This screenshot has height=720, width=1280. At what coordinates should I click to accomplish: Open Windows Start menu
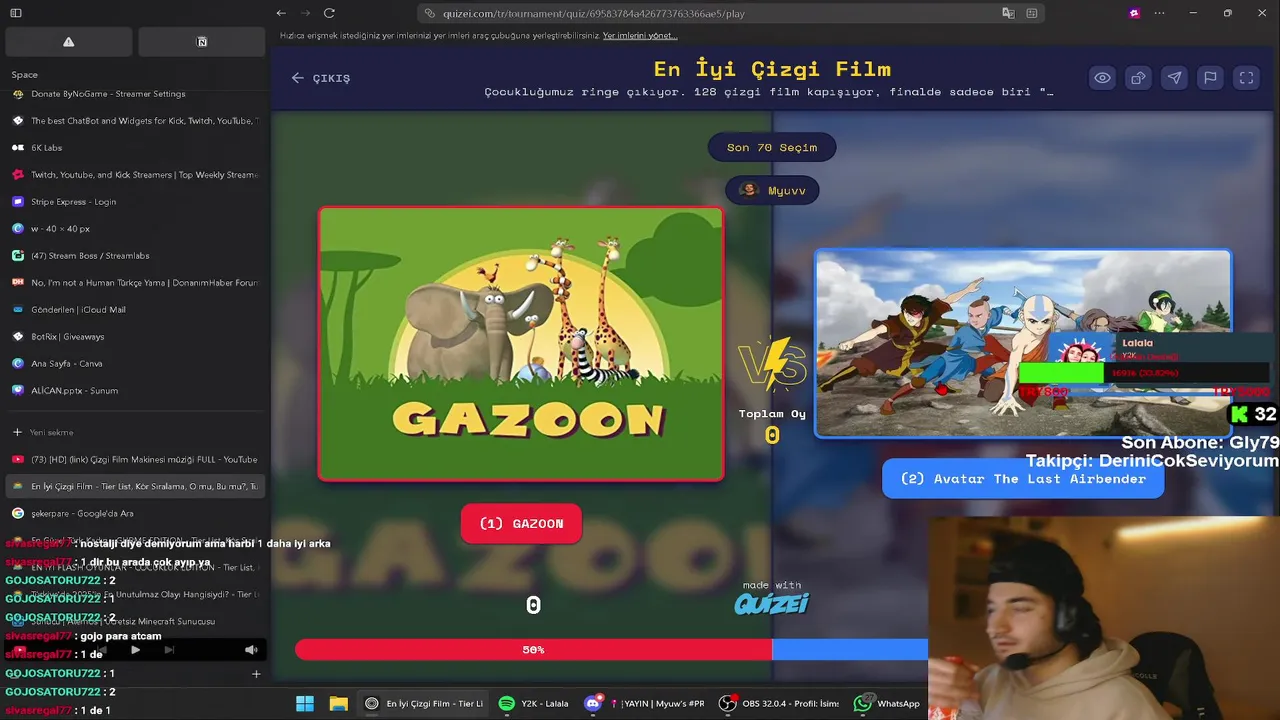(305, 703)
